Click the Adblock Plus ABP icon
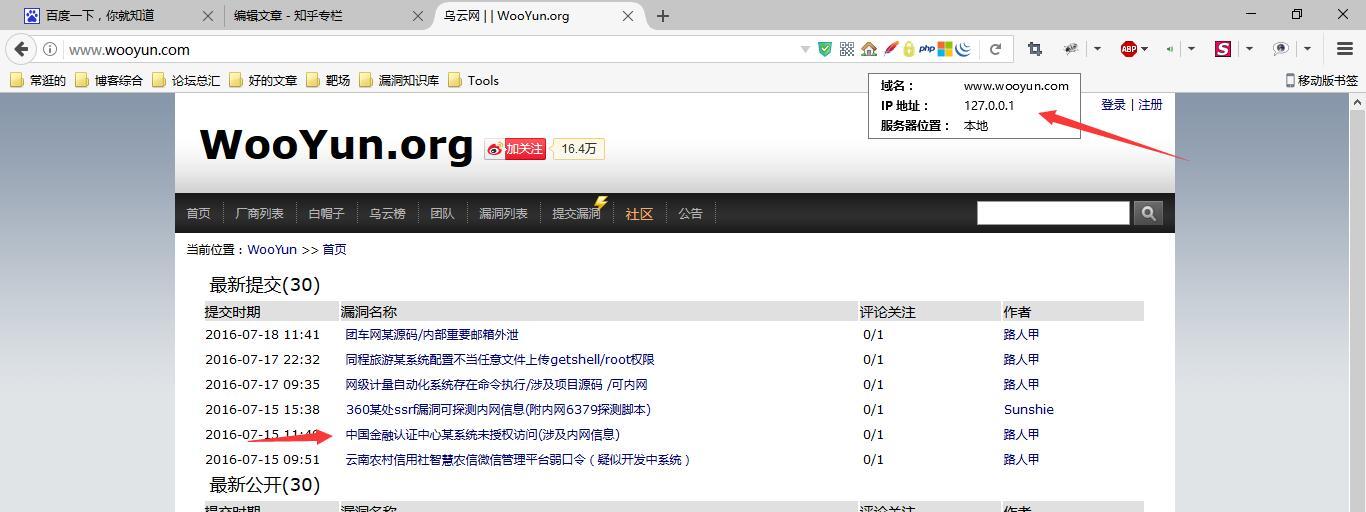Screen dimensions: 1366x512 click(x=1128, y=48)
